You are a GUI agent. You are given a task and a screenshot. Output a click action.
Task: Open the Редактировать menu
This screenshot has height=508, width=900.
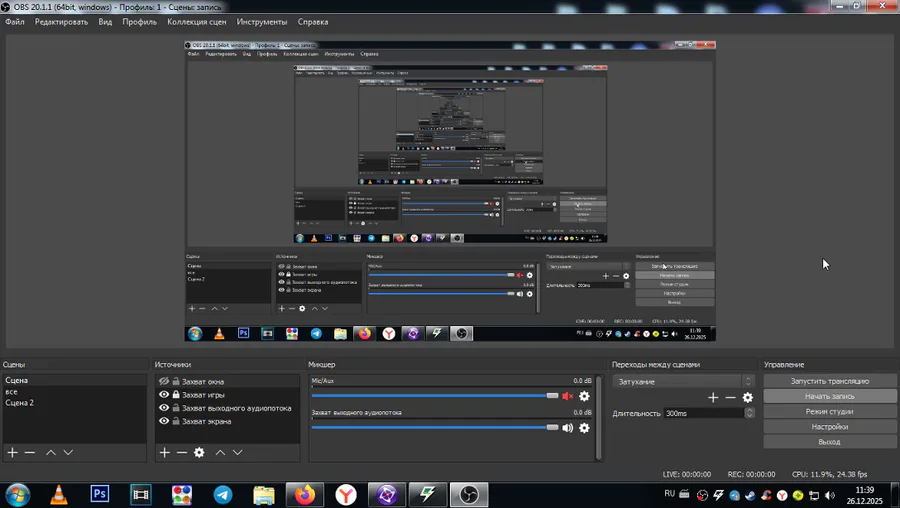61,22
